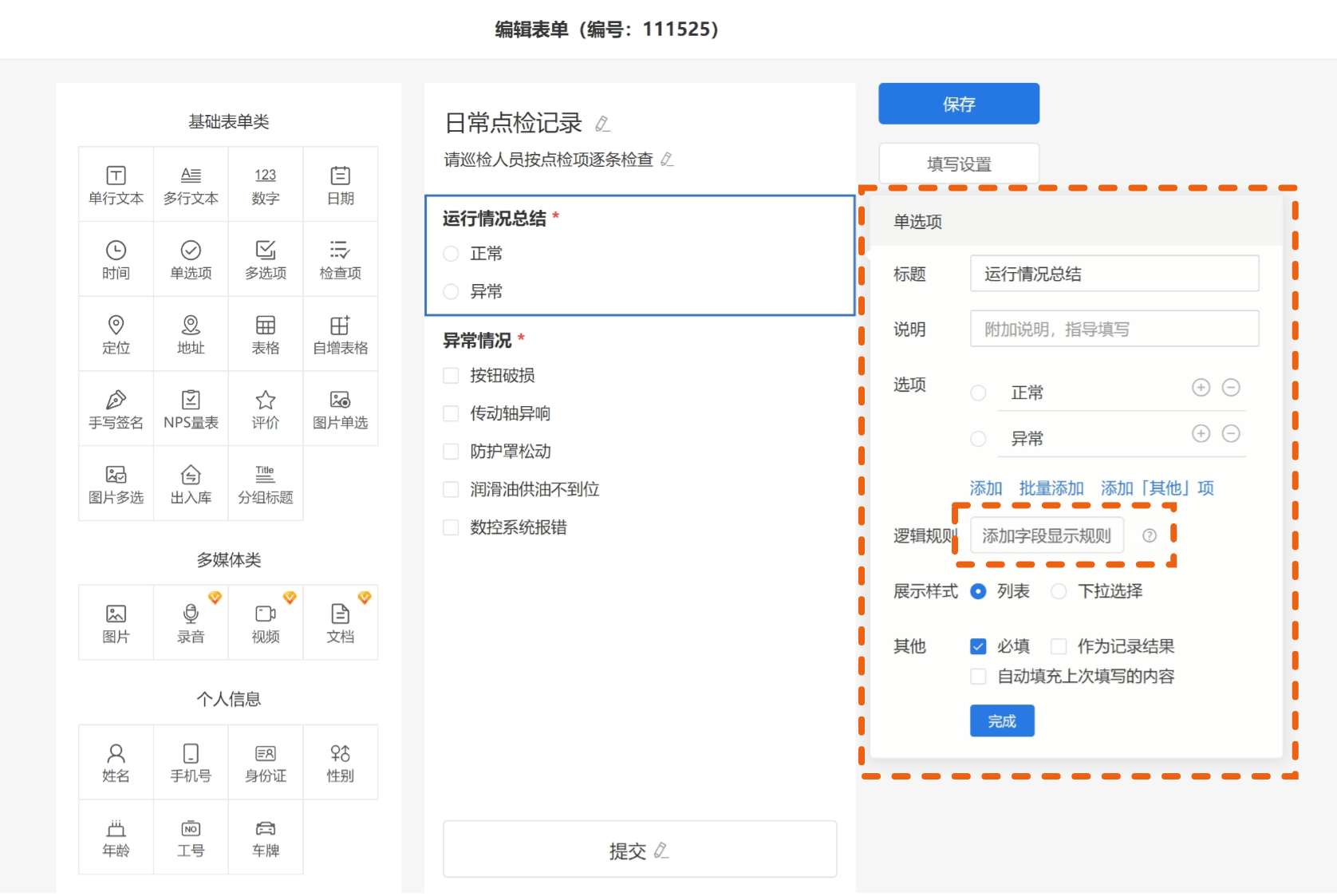Add the 车牌 license plate field

[265, 837]
